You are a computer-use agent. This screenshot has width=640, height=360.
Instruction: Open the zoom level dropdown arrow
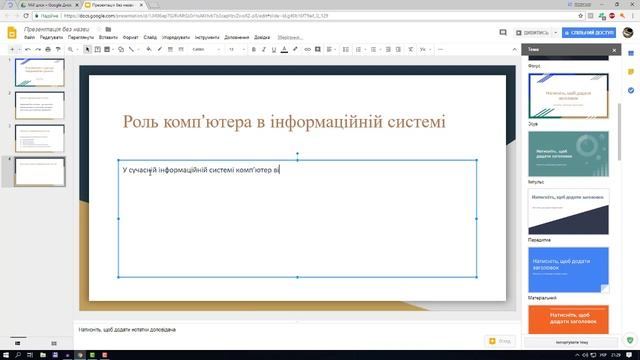click(x=78, y=49)
